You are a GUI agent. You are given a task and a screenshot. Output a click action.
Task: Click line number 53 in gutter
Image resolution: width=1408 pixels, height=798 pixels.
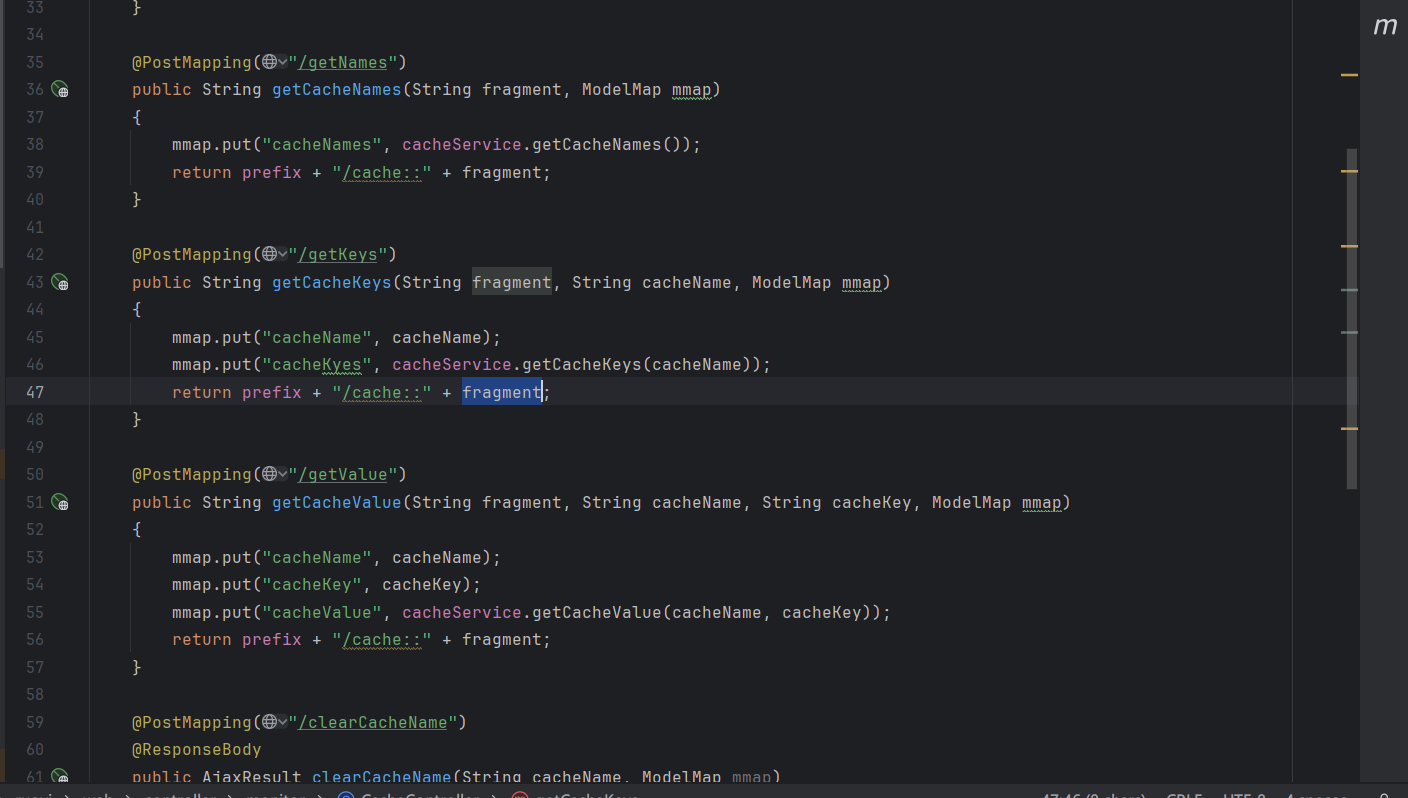point(35,557)
